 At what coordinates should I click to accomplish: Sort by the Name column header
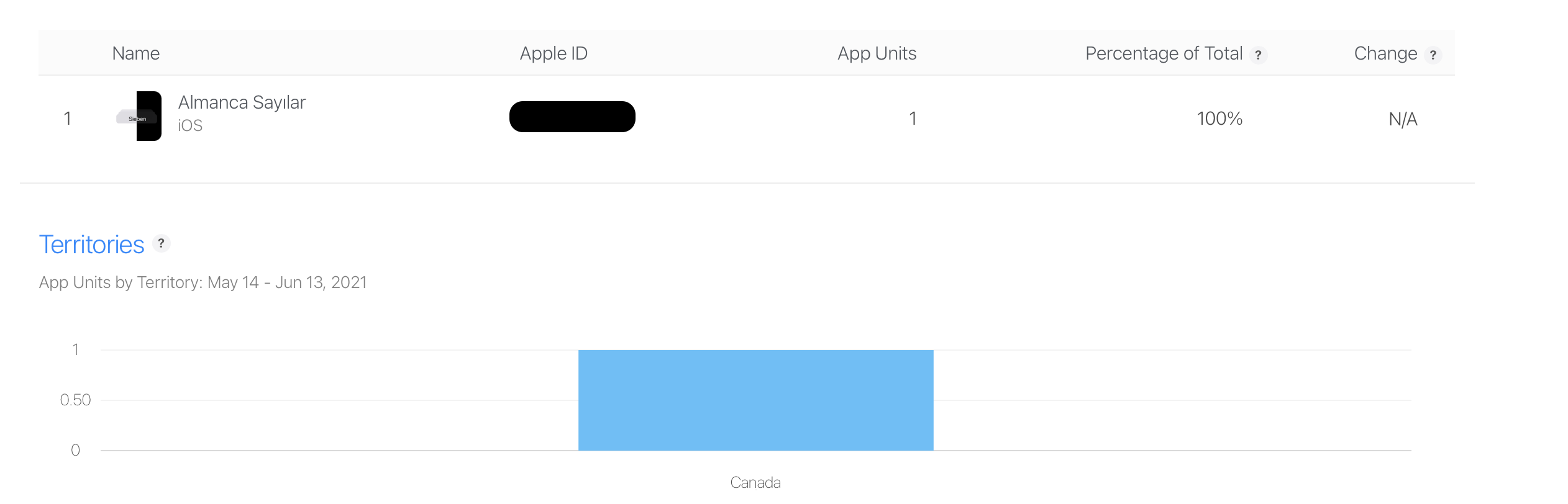135,53
